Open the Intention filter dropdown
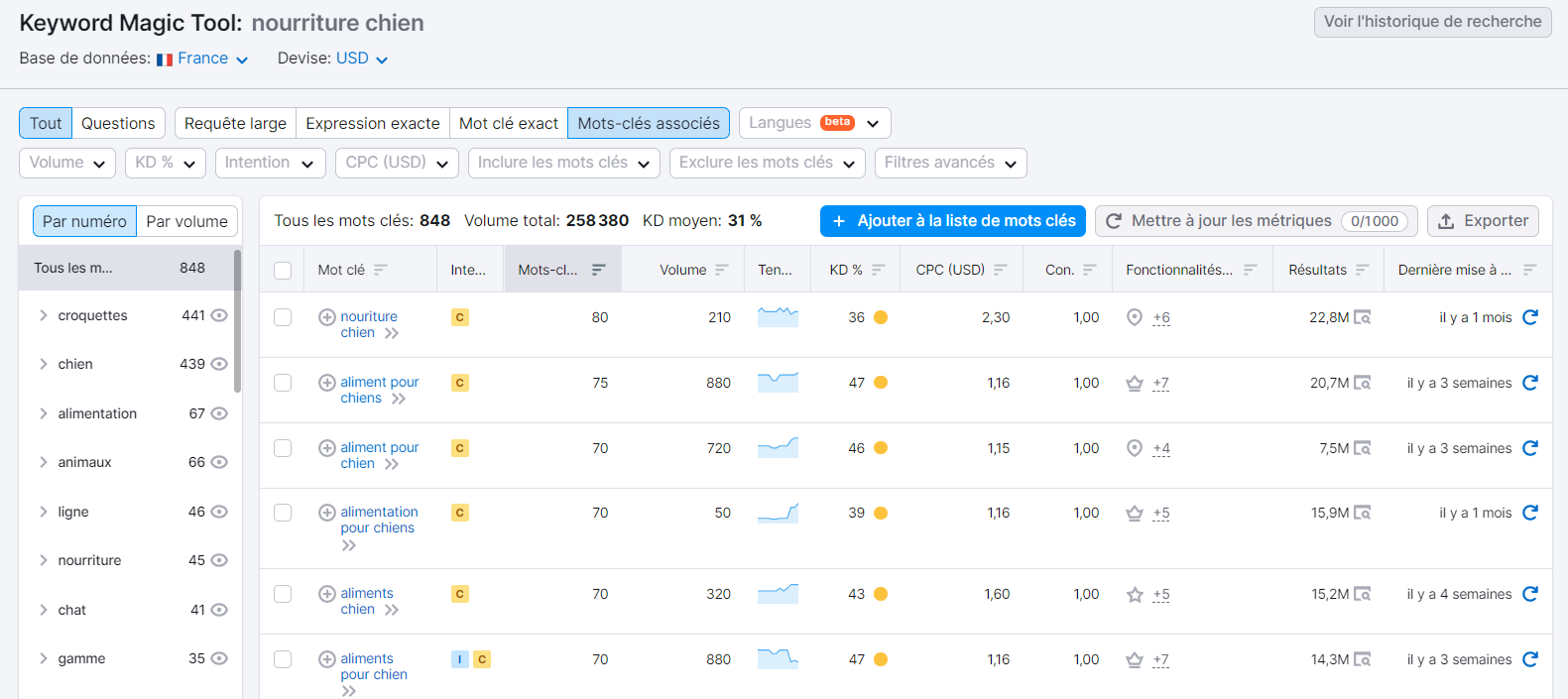Image resolution: width=1568 pixels, height=699 pixels. pos(270,163)
